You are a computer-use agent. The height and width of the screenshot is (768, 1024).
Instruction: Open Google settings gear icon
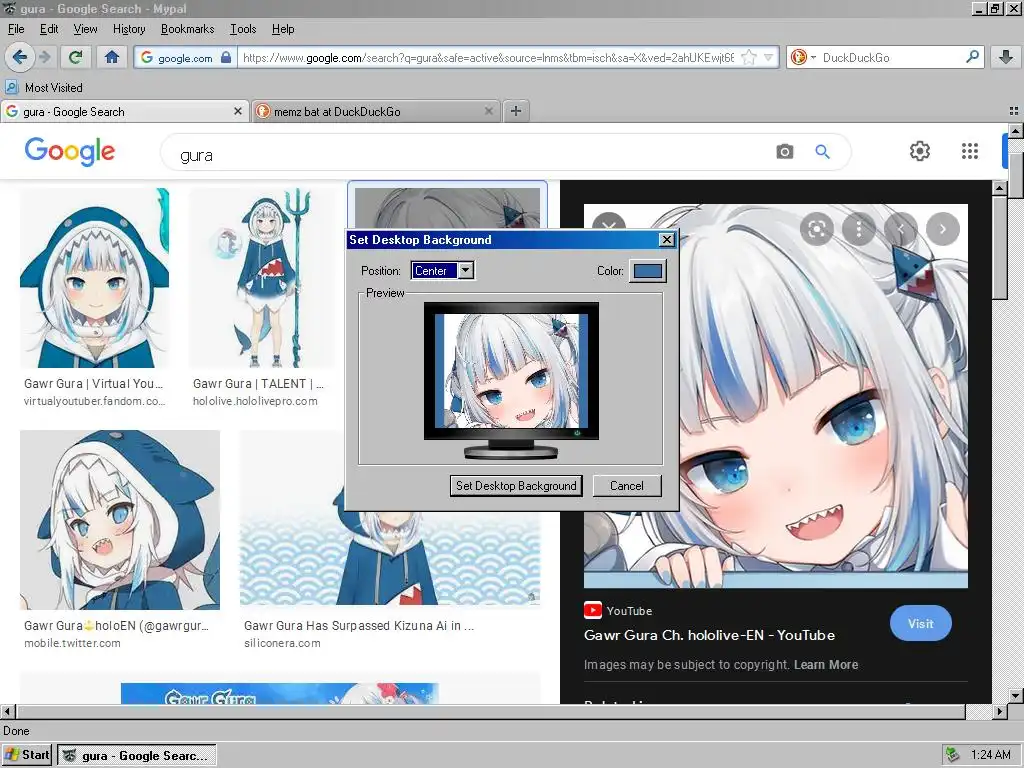[x=920, y=151]
